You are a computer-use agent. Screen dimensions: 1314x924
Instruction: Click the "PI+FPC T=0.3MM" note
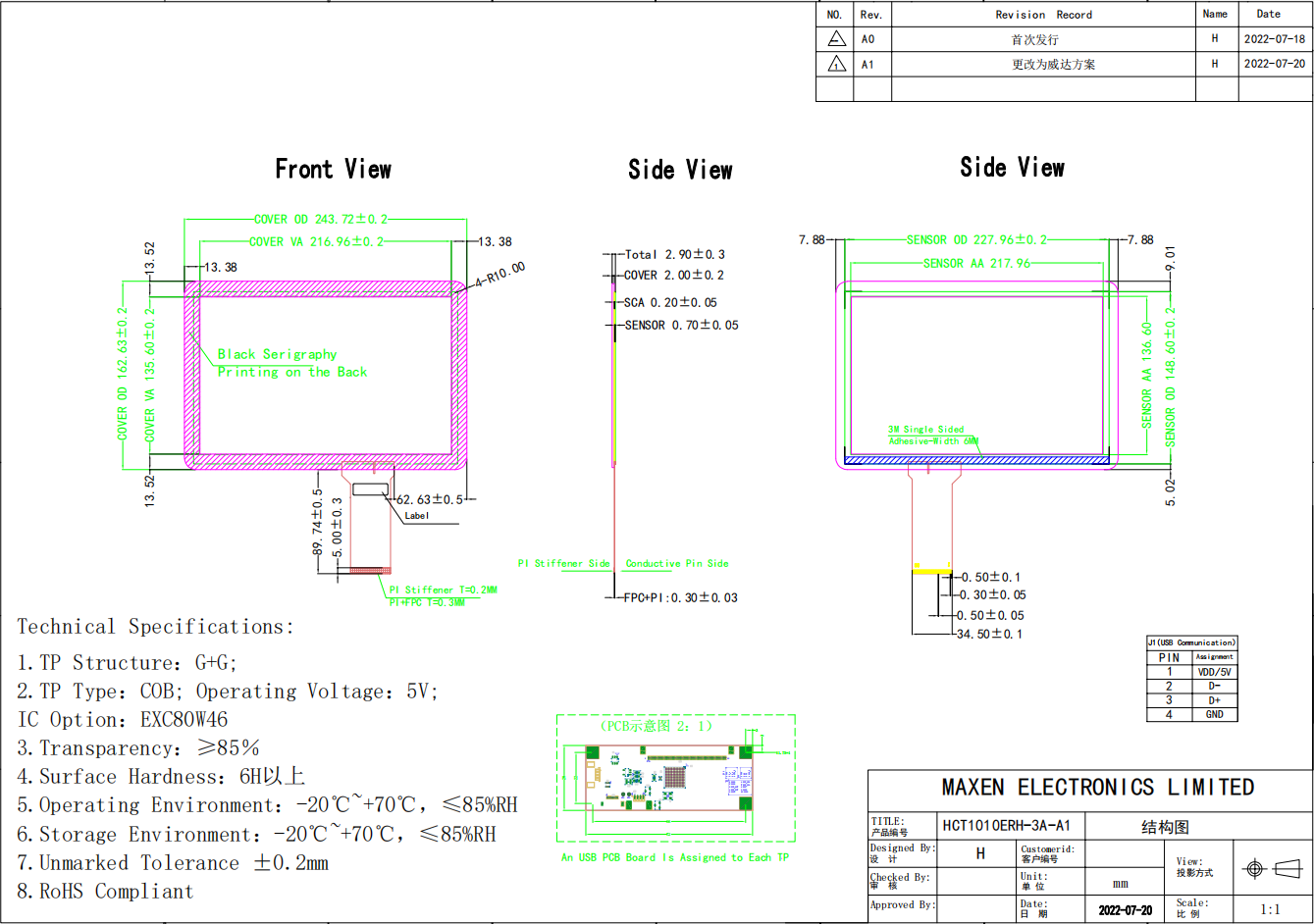428,602
